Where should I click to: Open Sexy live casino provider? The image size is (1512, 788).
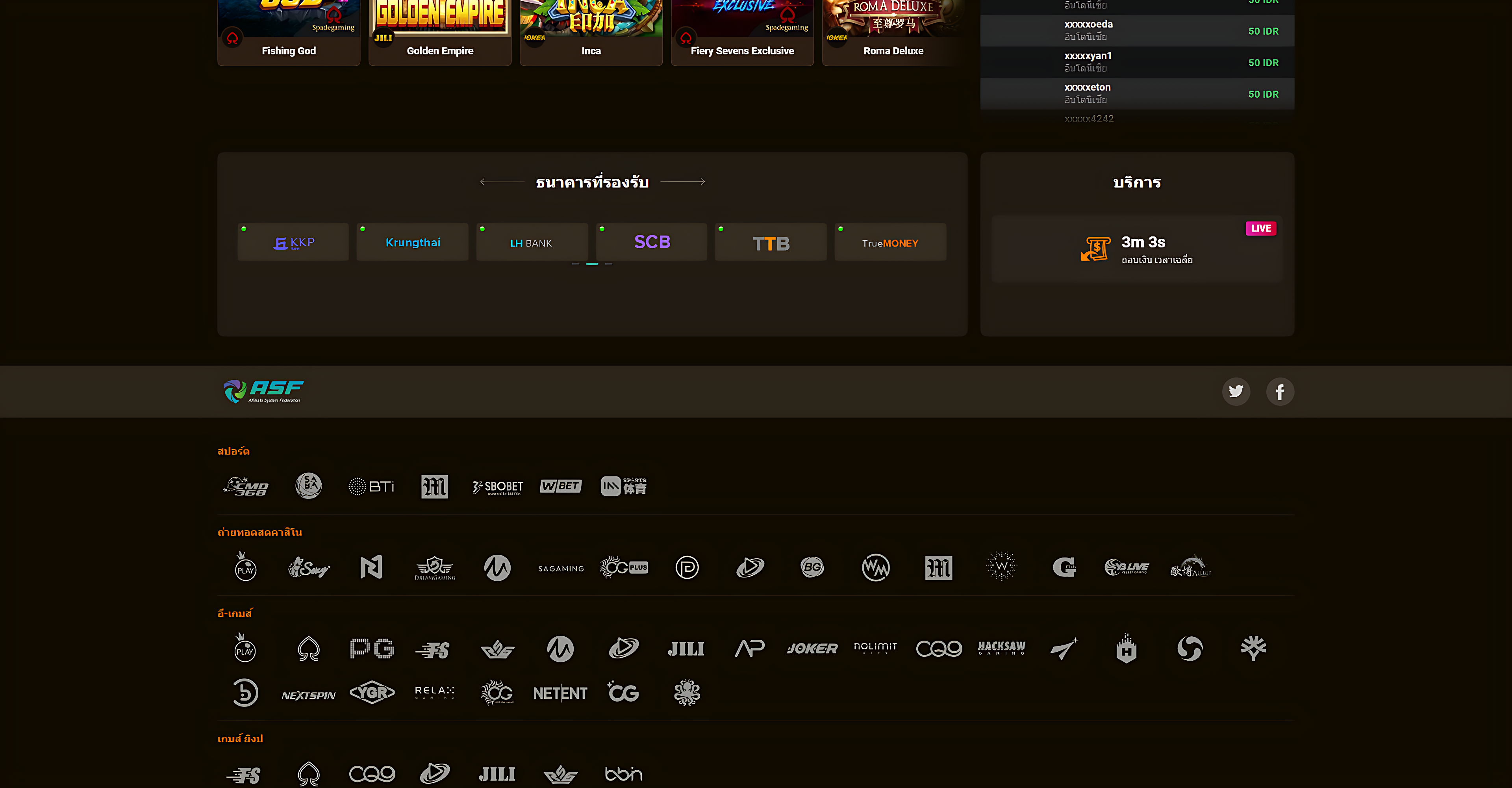(x=309, y=567)
